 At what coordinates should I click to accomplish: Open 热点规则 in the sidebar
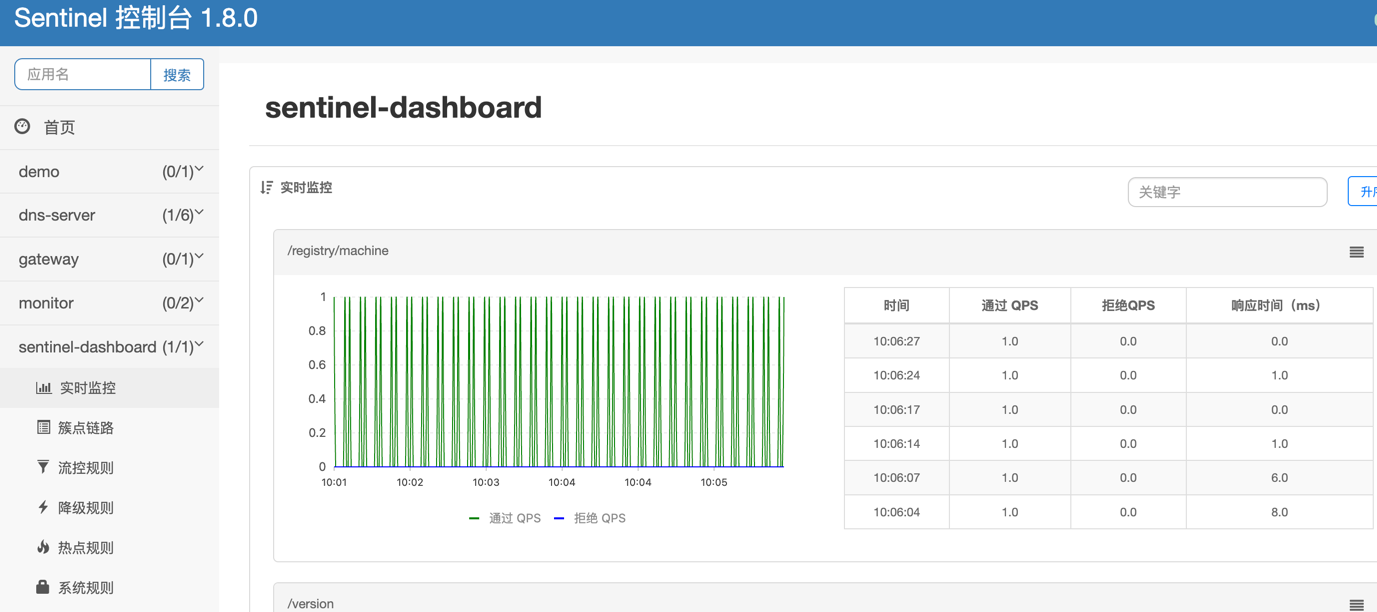point(109,548)
